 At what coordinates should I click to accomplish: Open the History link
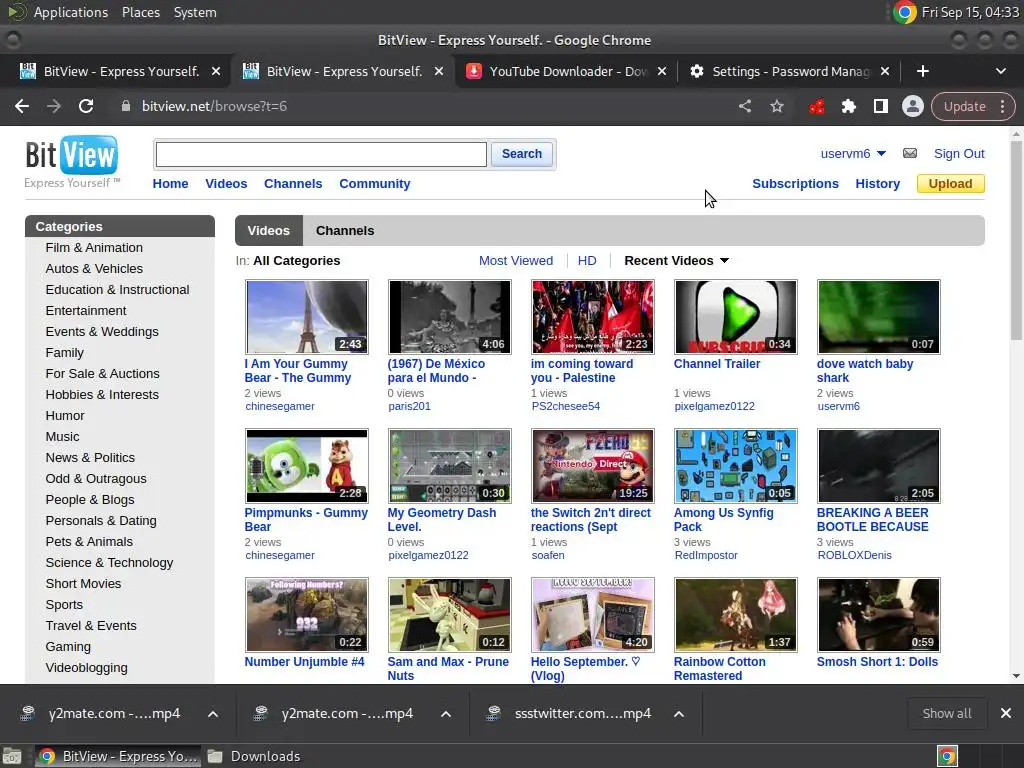[877, 184]
